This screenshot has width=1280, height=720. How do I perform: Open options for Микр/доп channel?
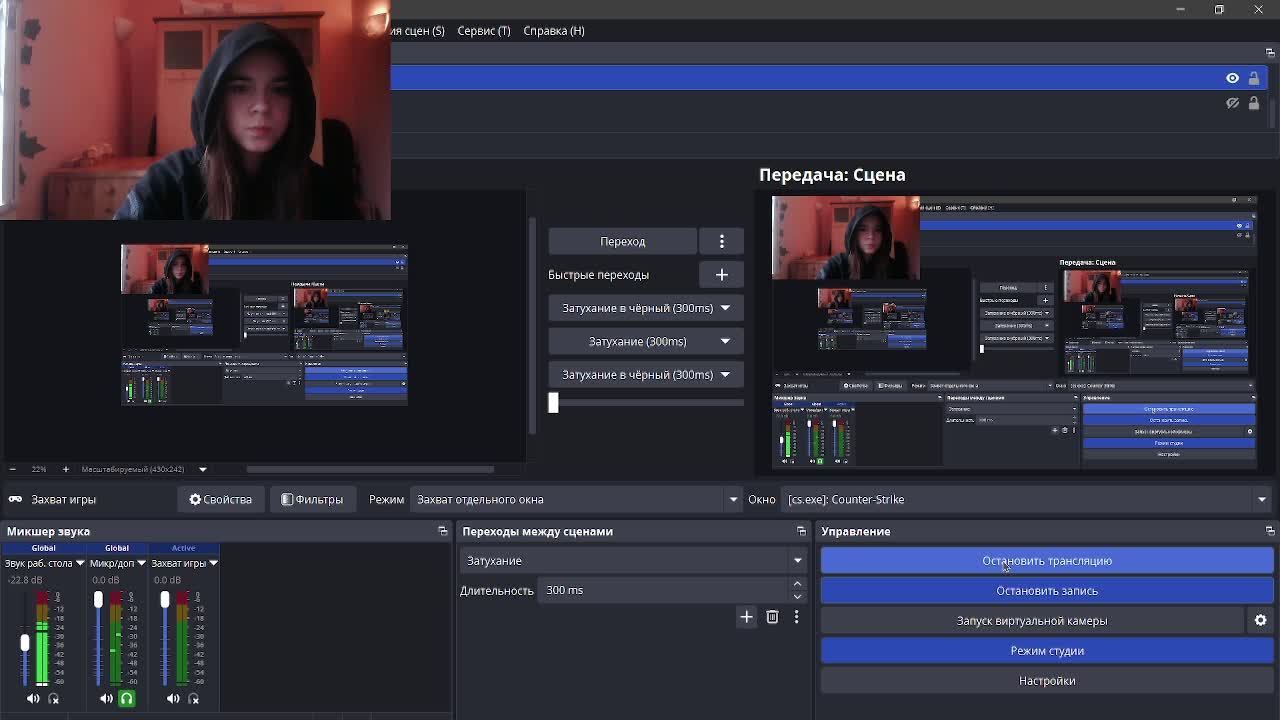141,563
